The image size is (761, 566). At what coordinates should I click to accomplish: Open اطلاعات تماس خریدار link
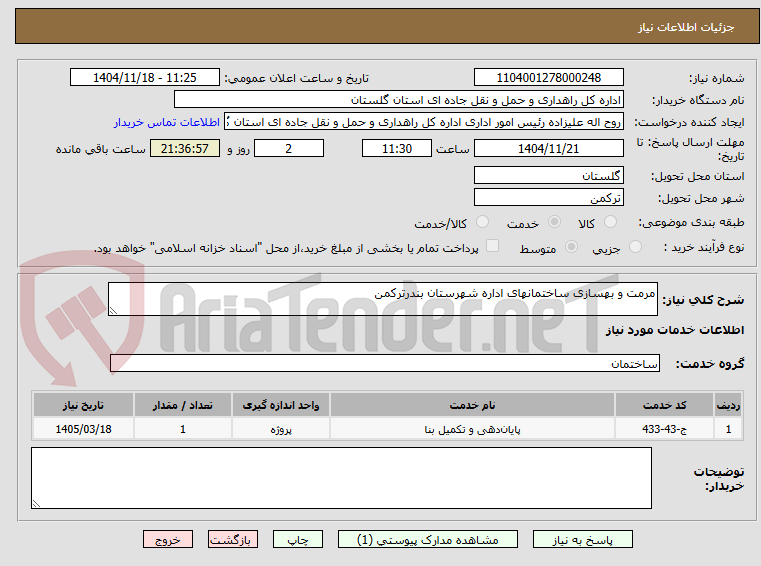pyautogui.click(x=166, y=122)
